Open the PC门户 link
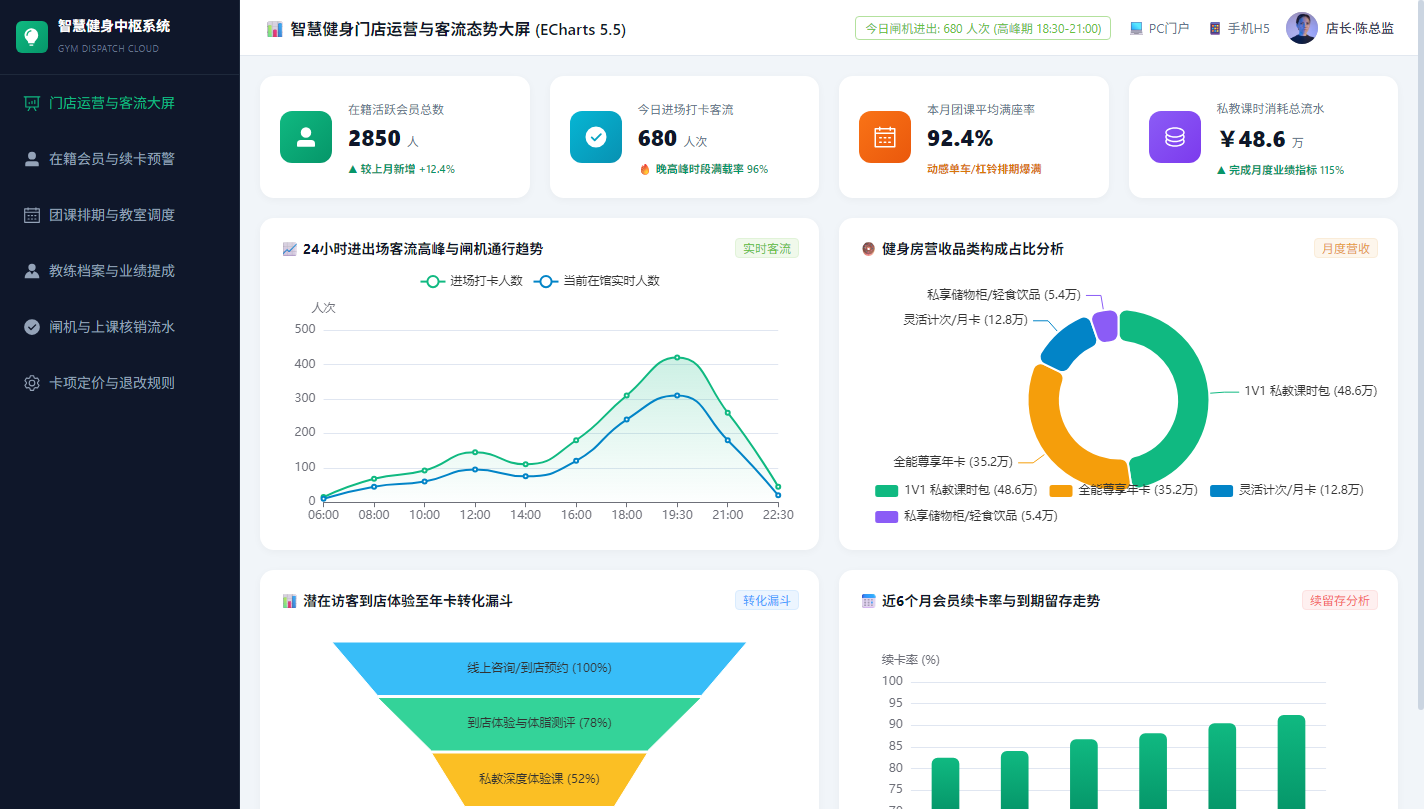Viewport: 1424px width, 809px height. [1159, 29]
